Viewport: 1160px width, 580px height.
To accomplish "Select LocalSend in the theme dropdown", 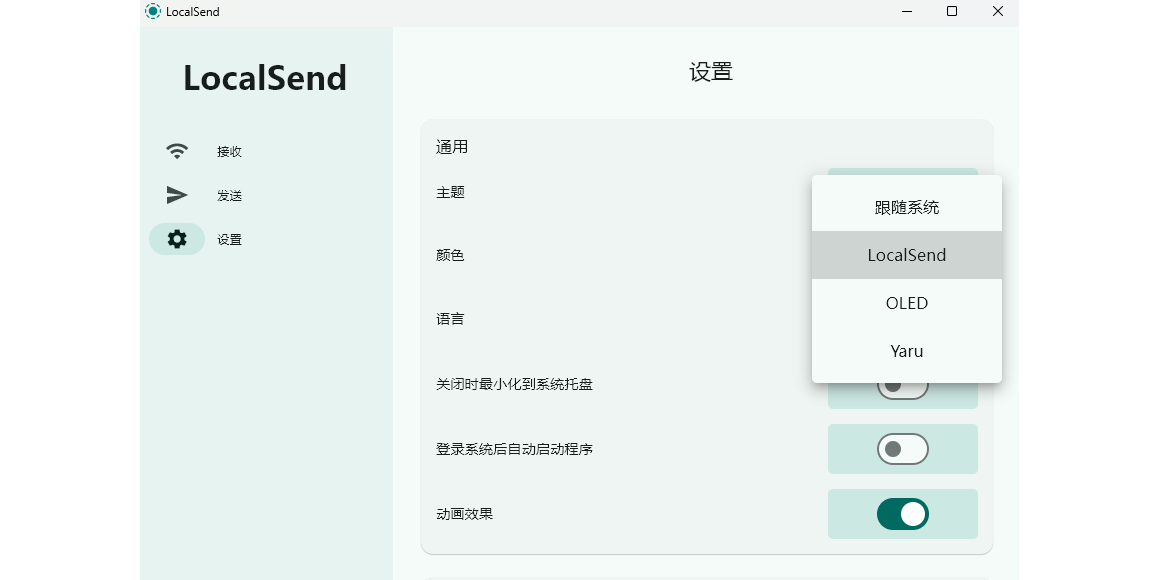I will [906, 255].
